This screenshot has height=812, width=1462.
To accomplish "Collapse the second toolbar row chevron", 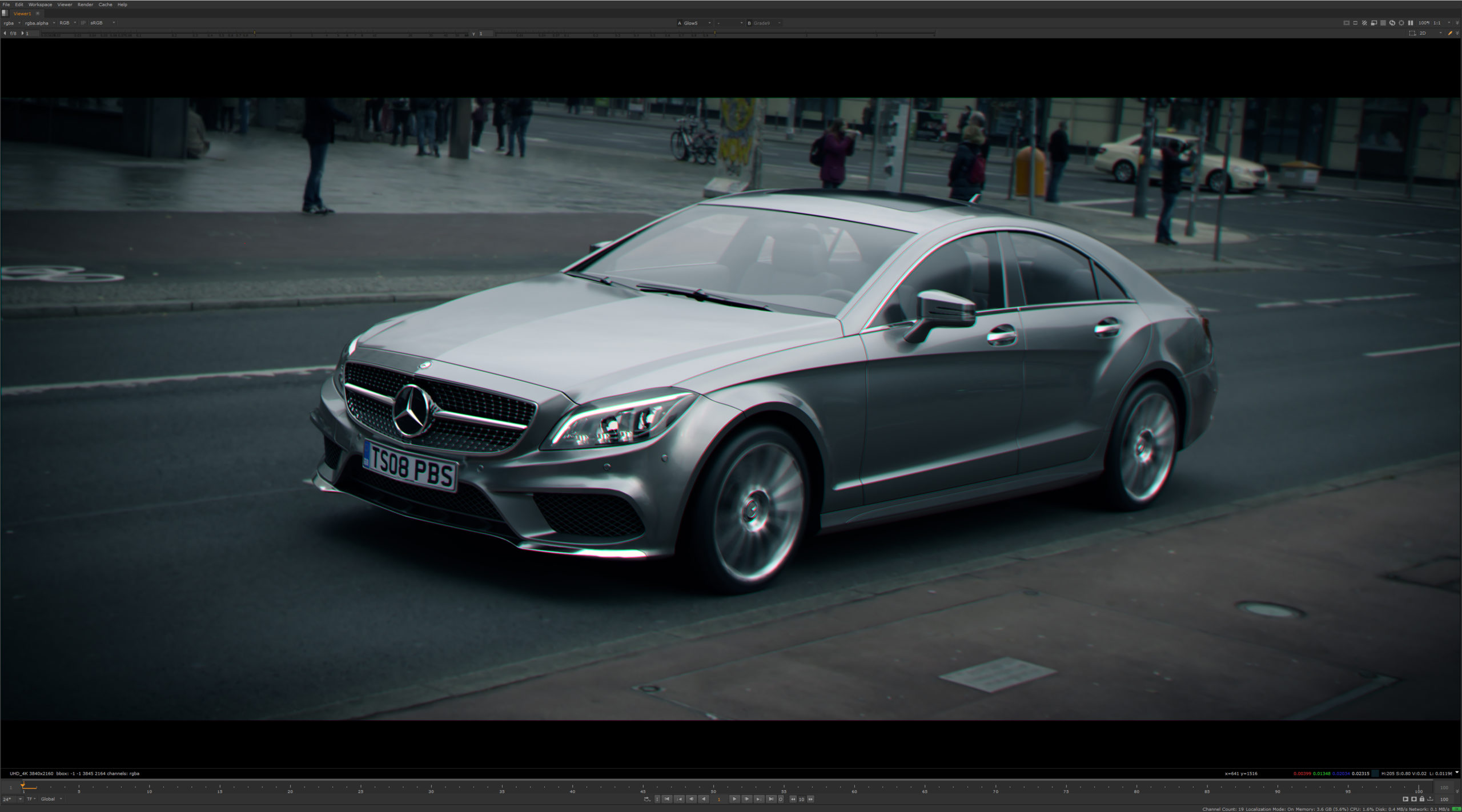I will click(1457, 33).
